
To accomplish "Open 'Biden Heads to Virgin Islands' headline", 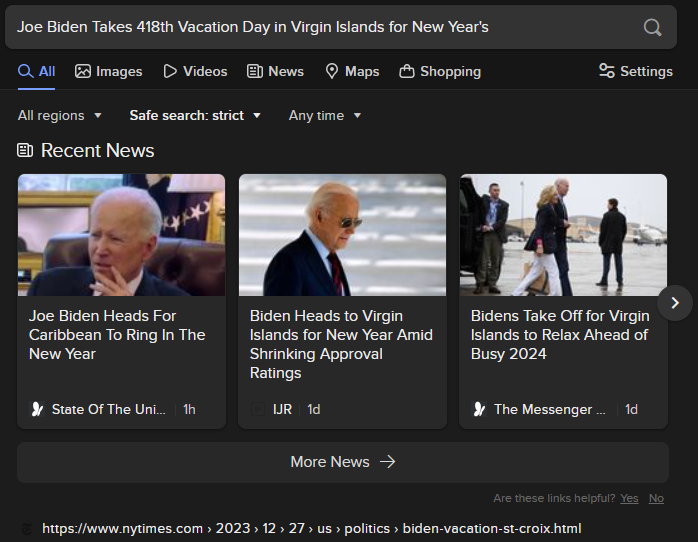I will (x=341, y=344).
